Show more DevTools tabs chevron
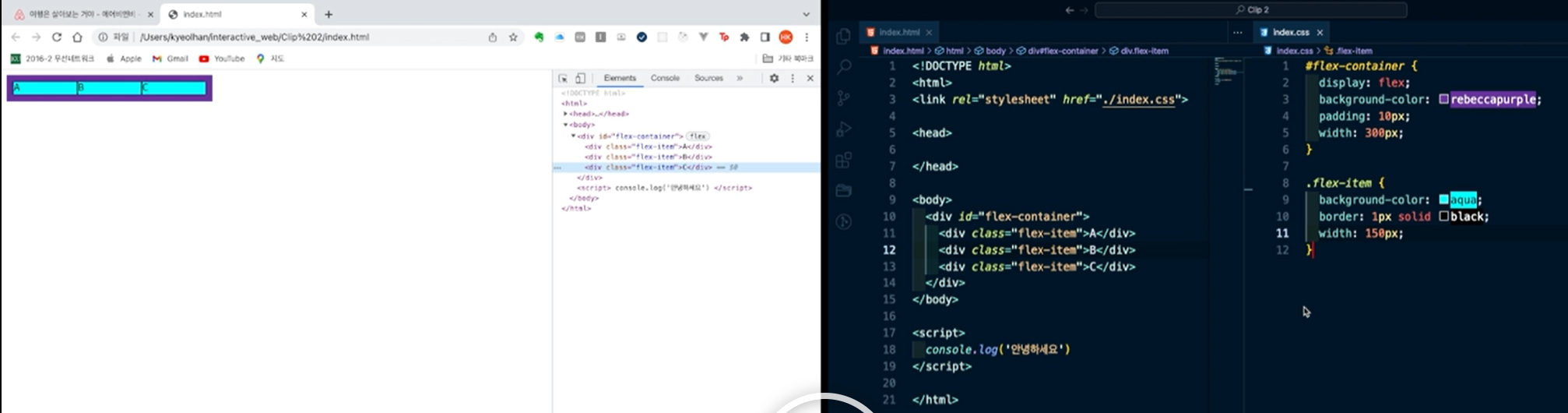 coord(740,78)
